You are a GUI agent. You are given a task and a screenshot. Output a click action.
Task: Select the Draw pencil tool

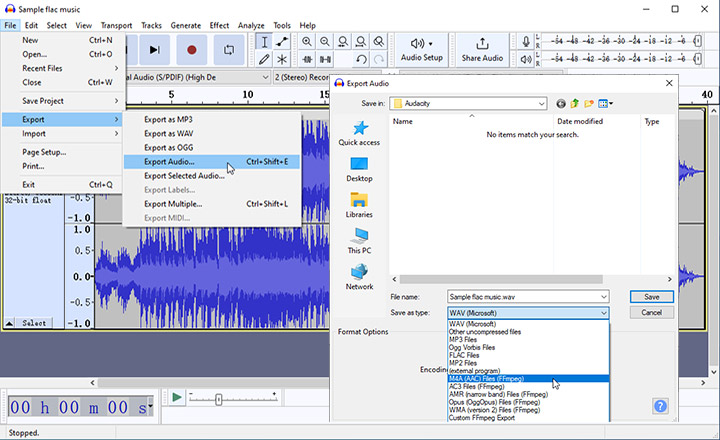click(x=263, y=60)
